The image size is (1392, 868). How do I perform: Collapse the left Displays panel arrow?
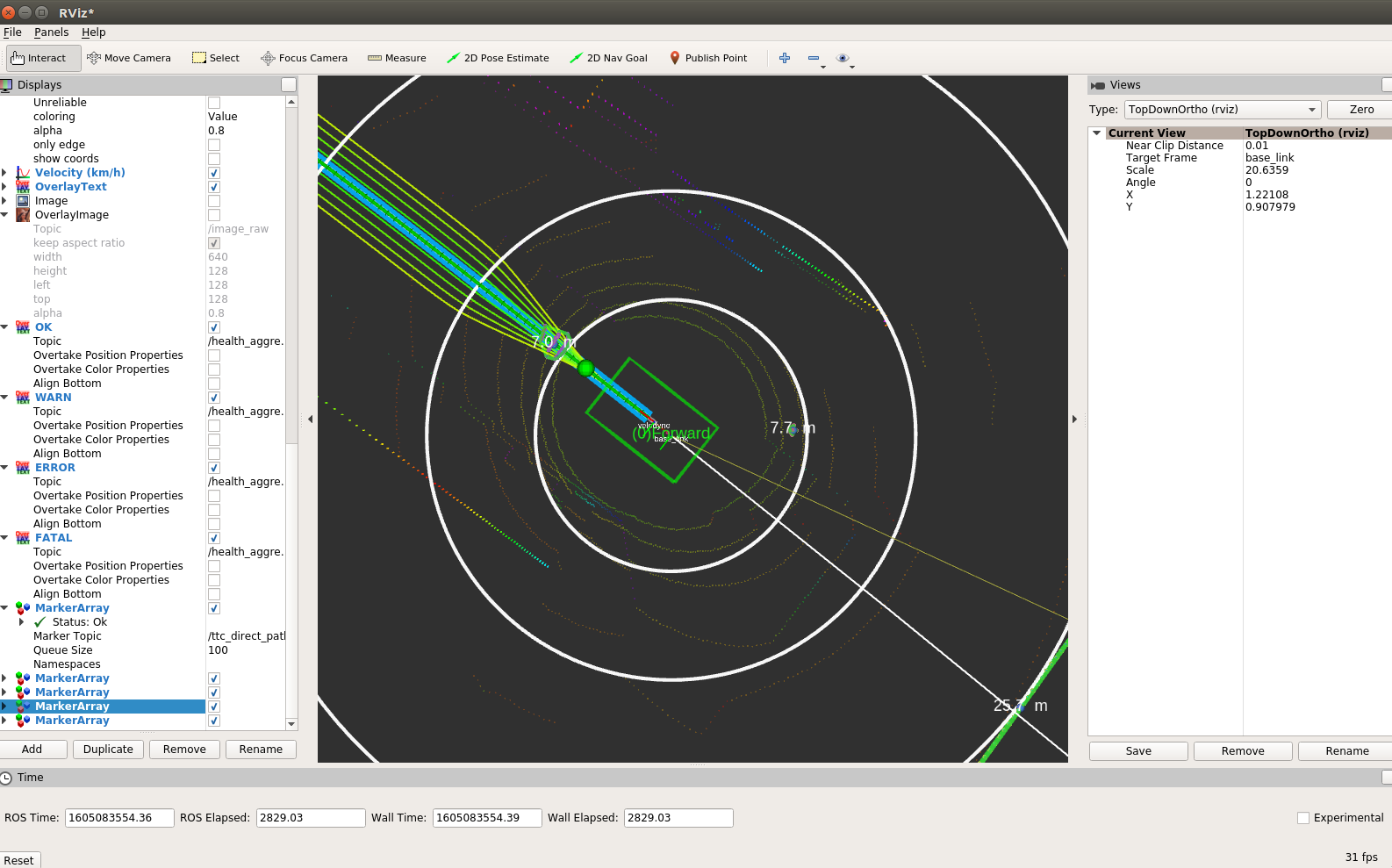pos(310,420)
